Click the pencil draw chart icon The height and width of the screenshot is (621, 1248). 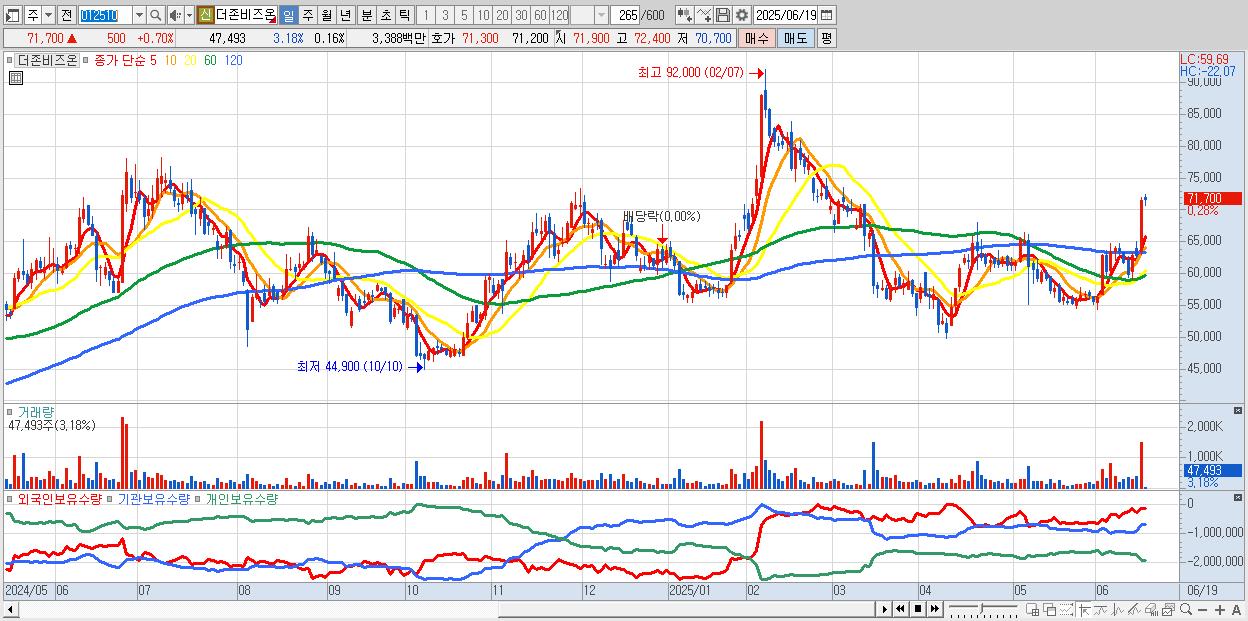tap(1134, 609)
